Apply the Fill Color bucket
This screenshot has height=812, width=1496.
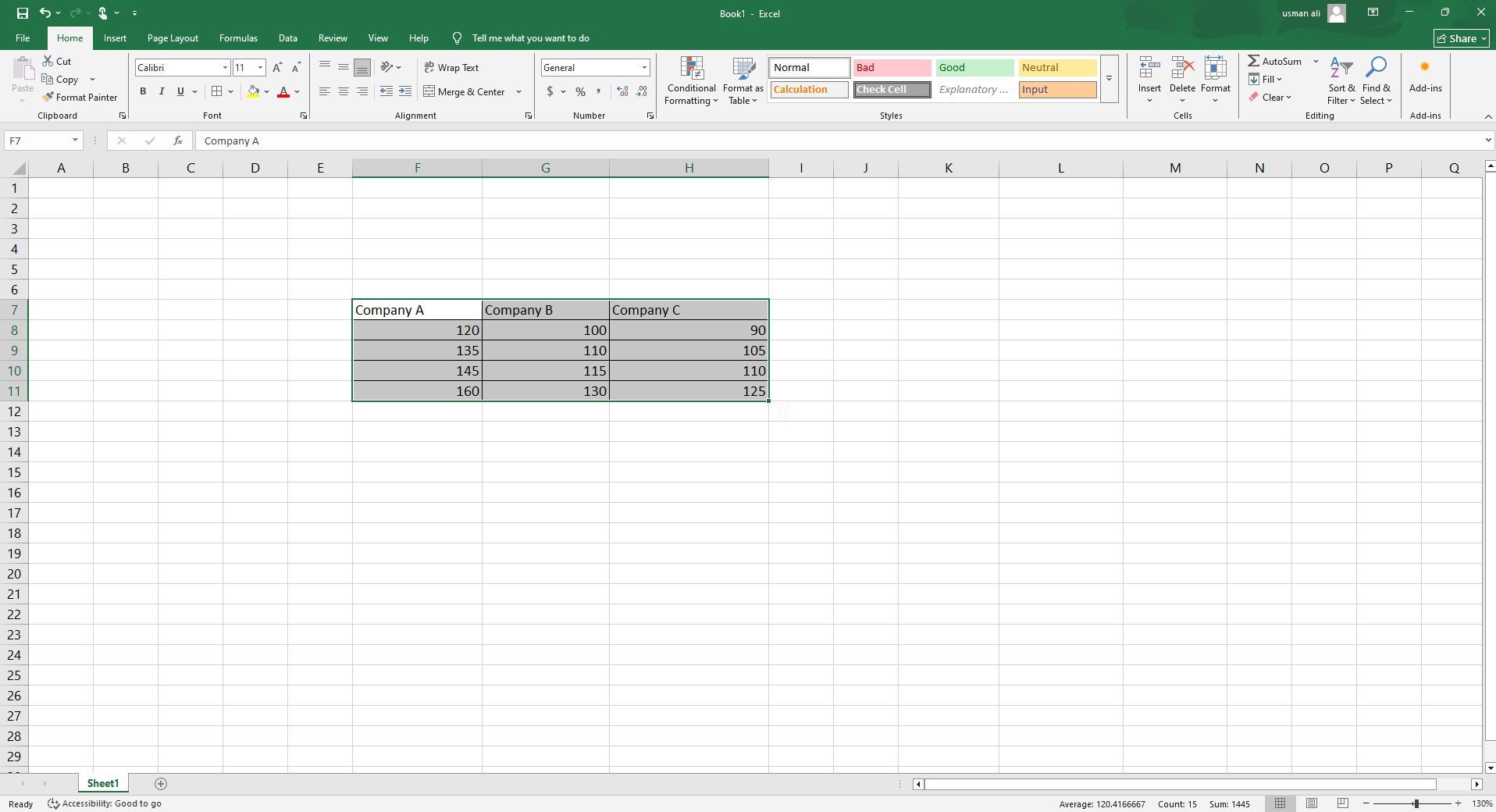point(253,91)
